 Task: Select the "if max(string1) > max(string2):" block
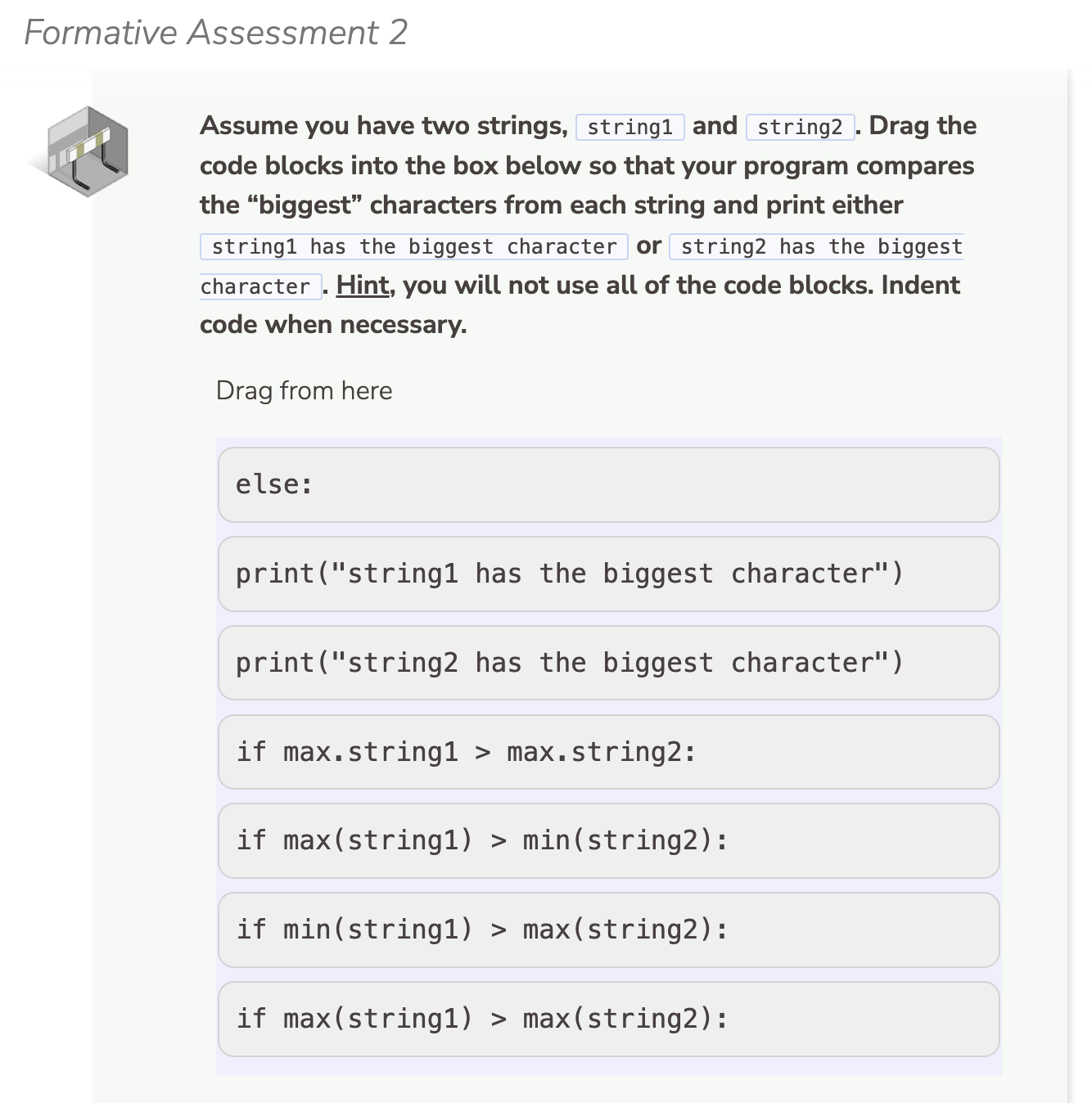tap(608, 1019)
